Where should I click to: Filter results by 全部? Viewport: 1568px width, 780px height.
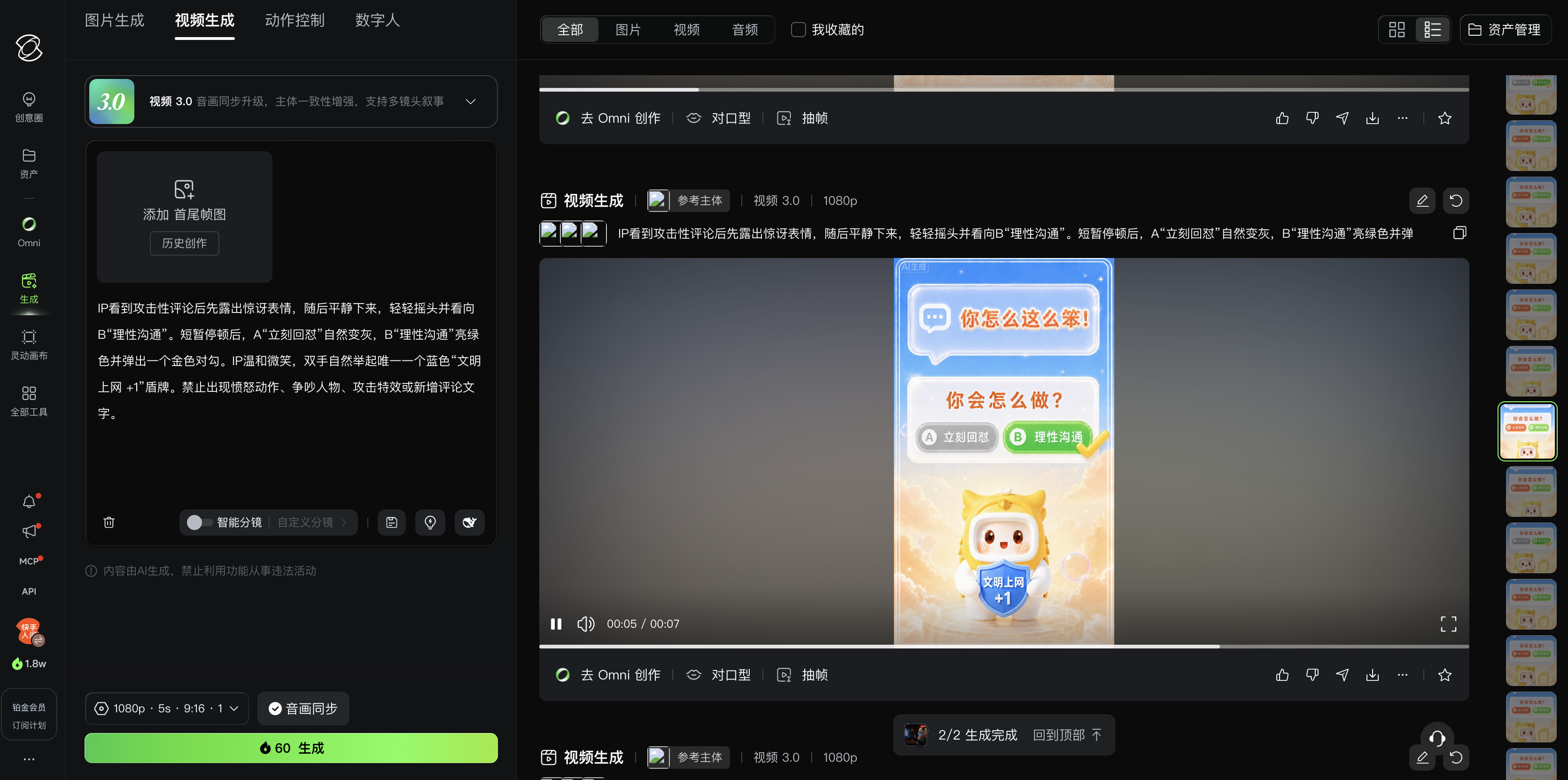[x=570, y=29]
